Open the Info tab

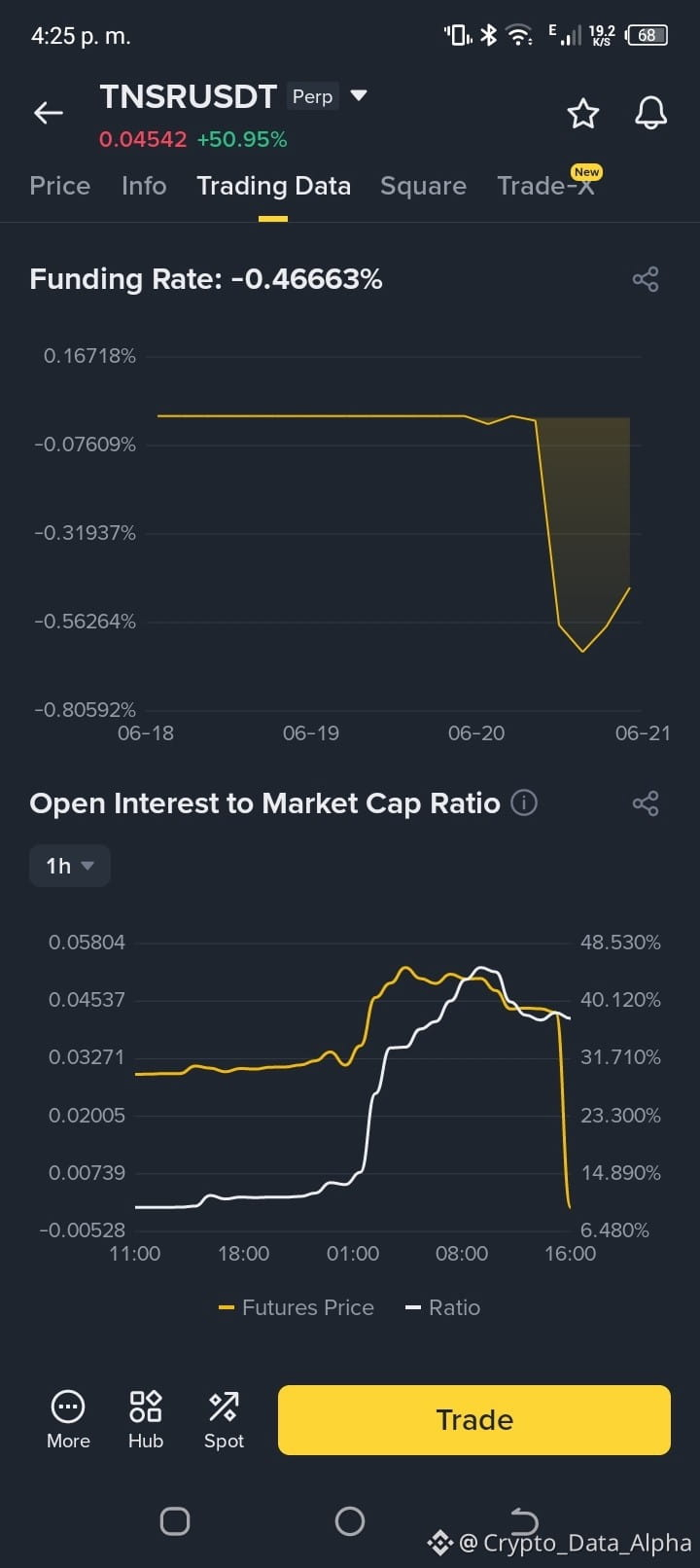[x=144, y=186]
